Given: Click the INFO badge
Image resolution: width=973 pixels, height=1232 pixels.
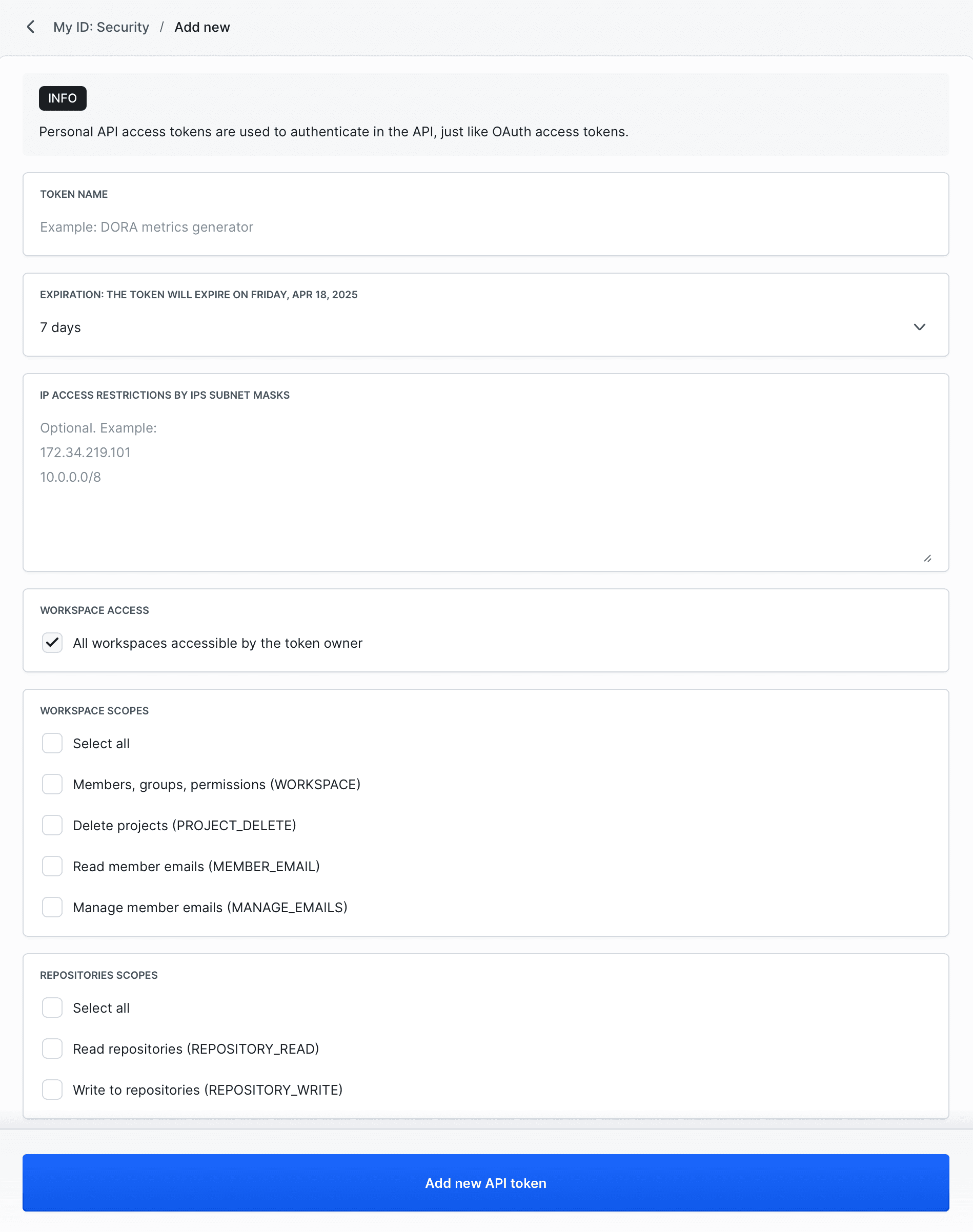Looking at the screenshot, I should (62, 98).
